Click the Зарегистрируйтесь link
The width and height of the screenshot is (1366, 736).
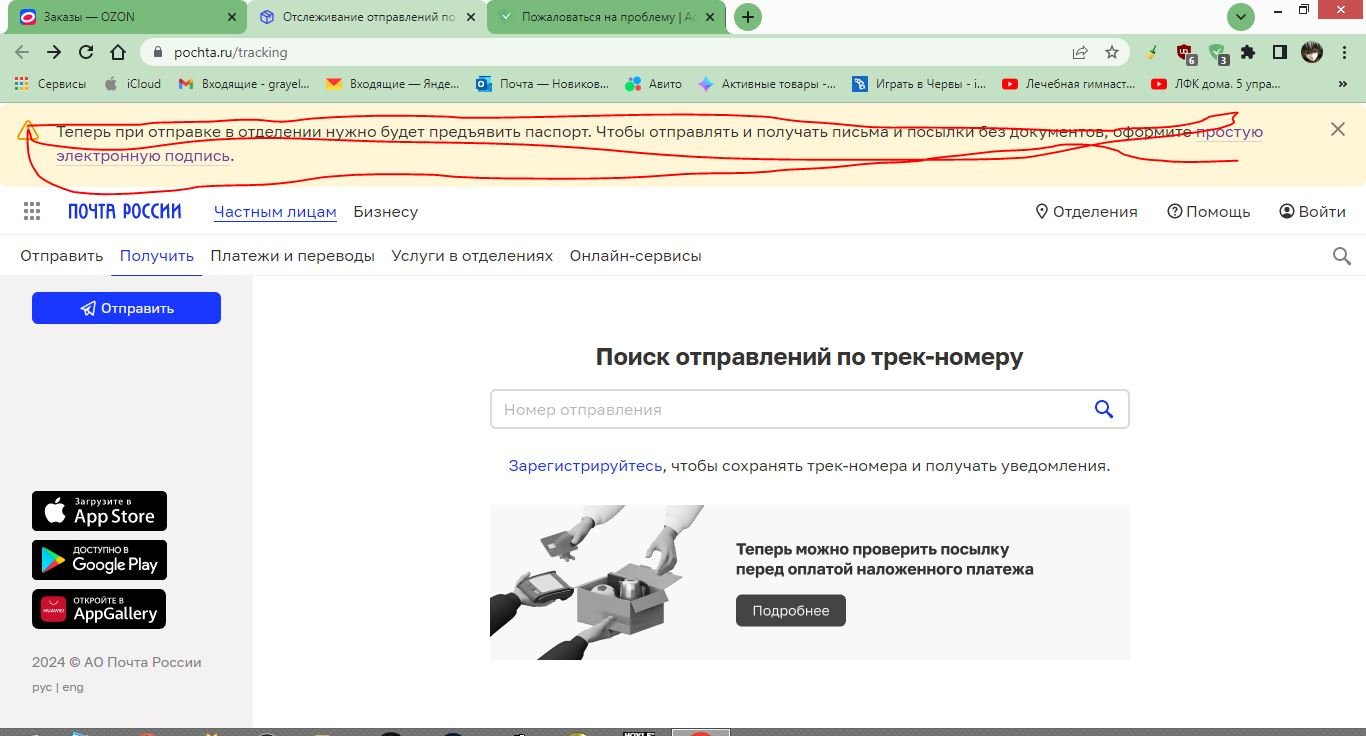pyautogui.click(x=584, y=465)
